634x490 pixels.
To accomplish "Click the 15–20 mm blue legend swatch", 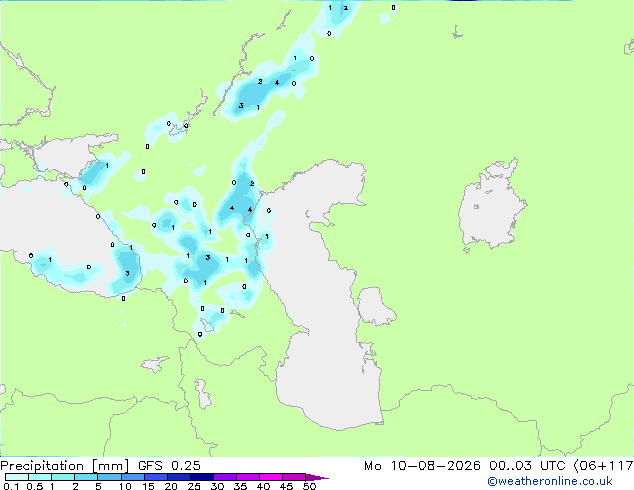I will click(155, 477).
